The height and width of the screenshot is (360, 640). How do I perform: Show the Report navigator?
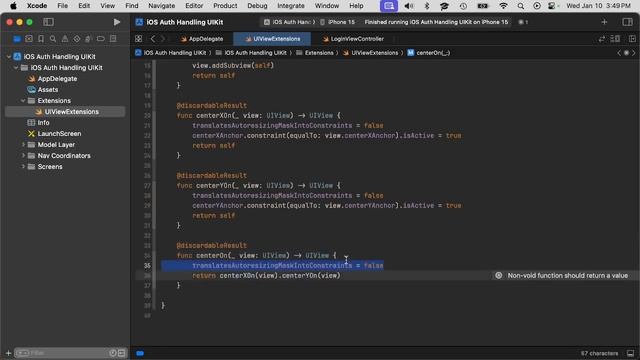click(x=113, y=39)
